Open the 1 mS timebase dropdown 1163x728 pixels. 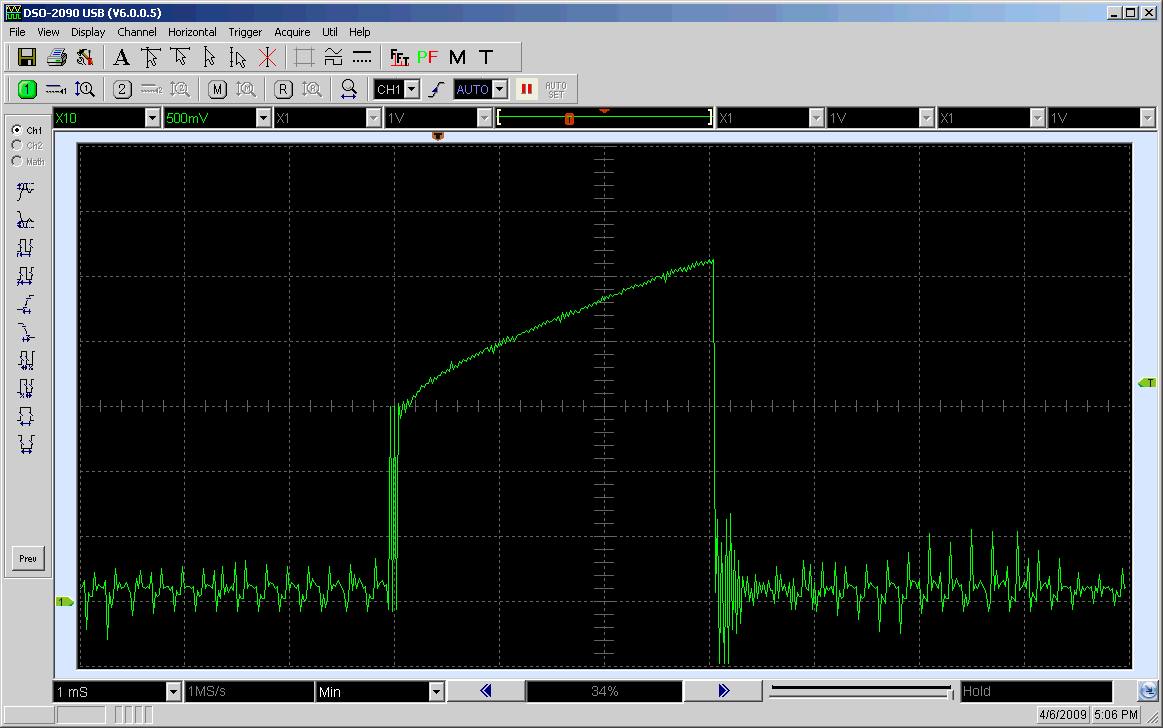click(174, 691)
